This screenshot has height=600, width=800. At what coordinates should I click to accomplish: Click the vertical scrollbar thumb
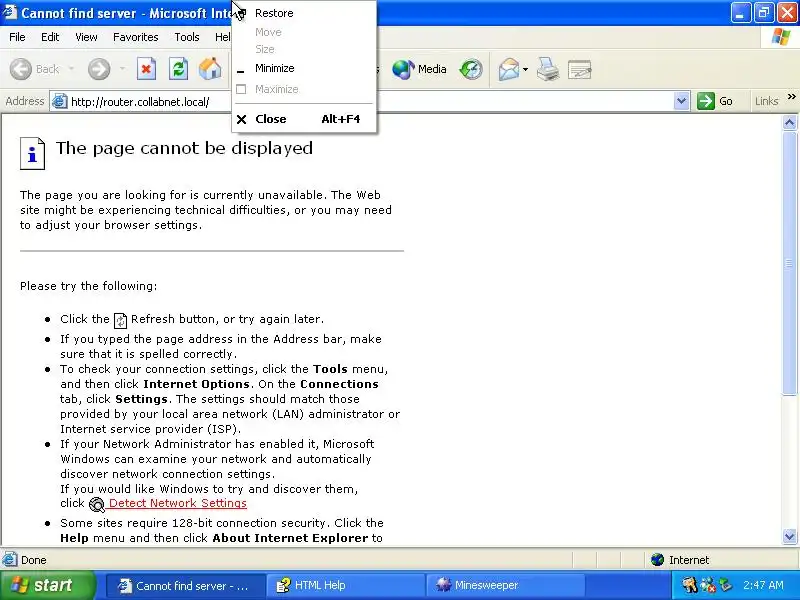(789, 262)
